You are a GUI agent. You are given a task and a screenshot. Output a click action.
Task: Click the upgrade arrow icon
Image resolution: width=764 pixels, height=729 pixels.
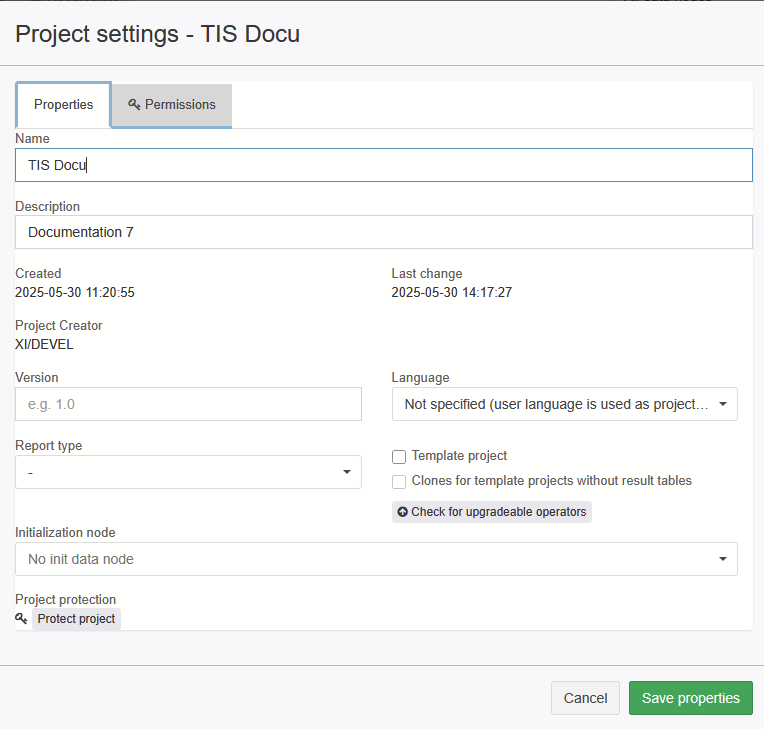pyautogui.click(x=402, y=512)
